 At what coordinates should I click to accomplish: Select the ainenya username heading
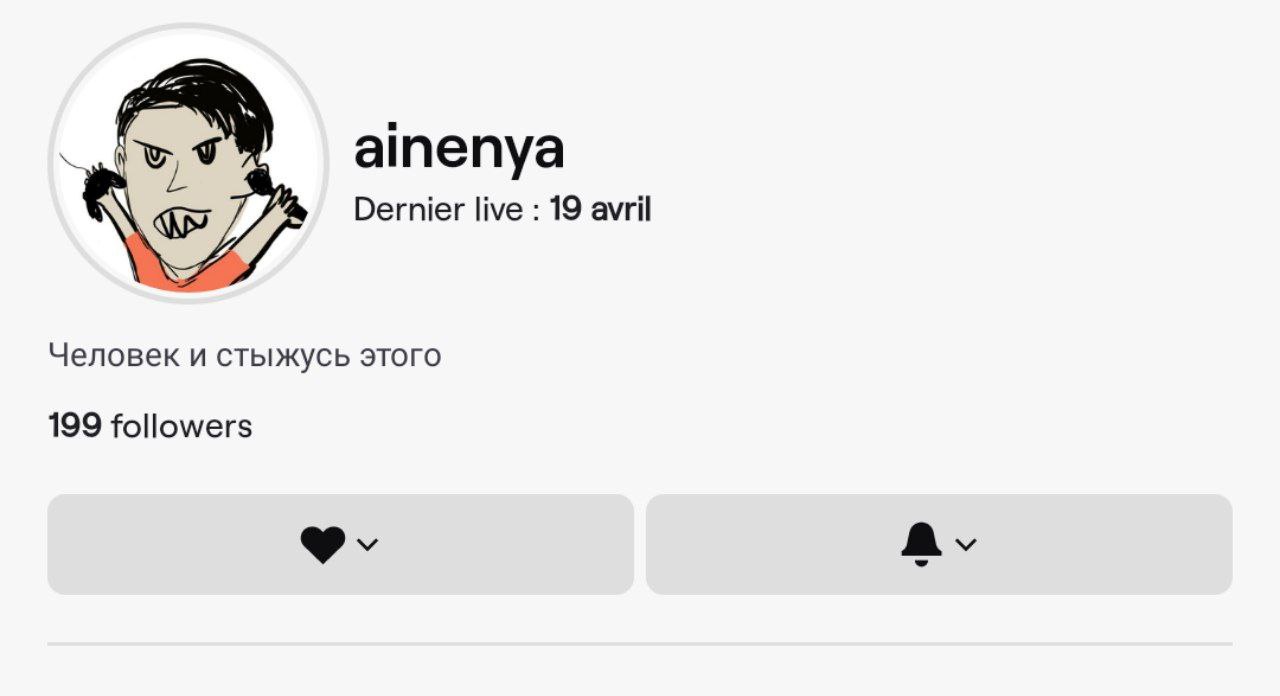pyautogui.click(x=459, y=150)
